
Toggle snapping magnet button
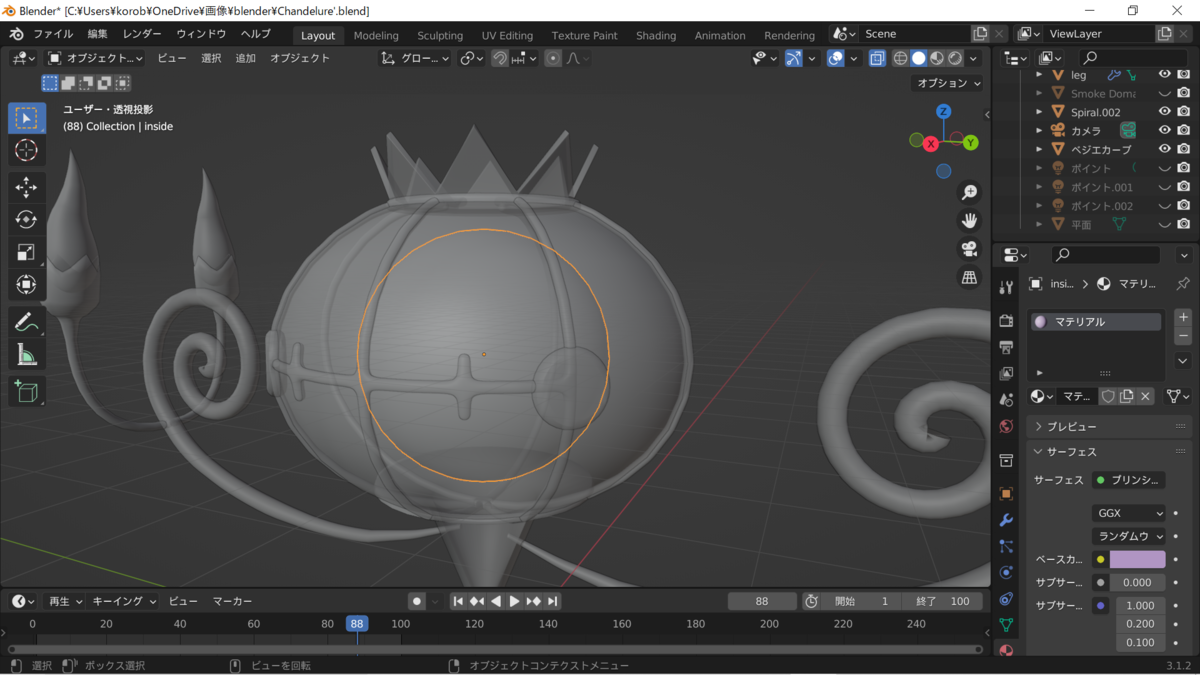(499, 58)
